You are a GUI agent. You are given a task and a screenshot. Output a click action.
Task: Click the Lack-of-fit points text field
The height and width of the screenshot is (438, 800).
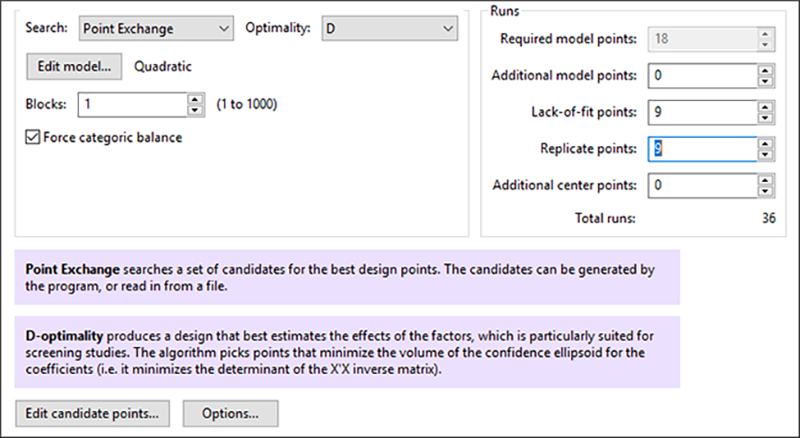click(700, 112)
